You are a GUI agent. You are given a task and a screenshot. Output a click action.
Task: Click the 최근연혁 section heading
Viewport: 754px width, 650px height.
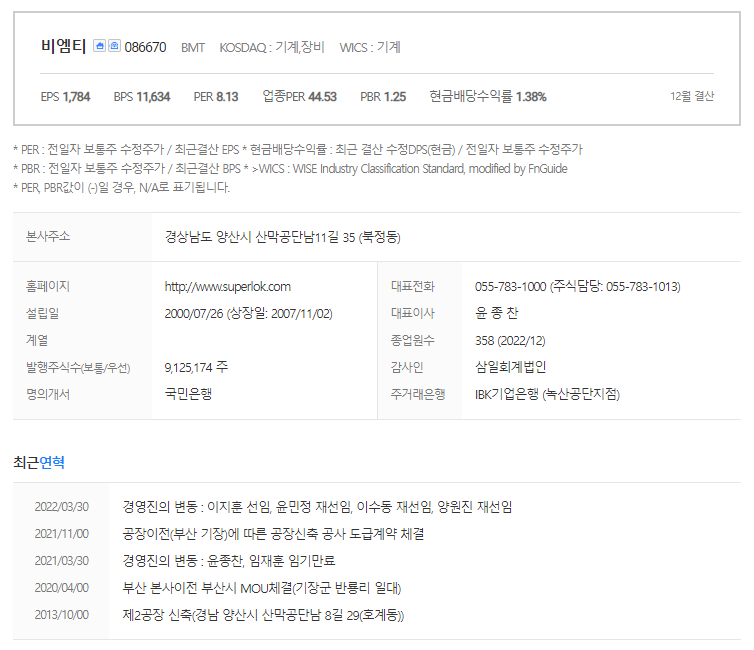click(x=39, y=462)
